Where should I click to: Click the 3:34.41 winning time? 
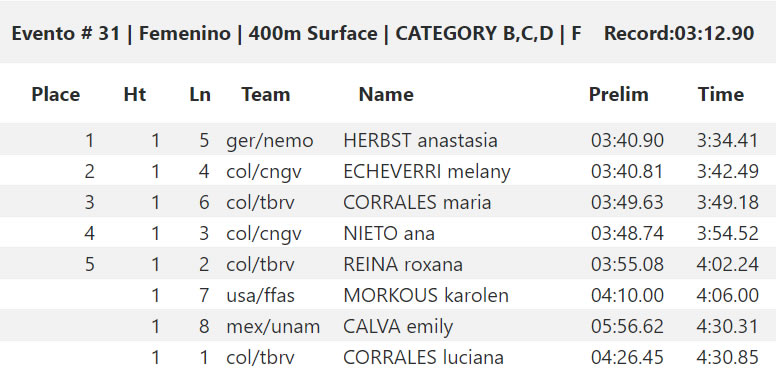click(x=727, y=141)
